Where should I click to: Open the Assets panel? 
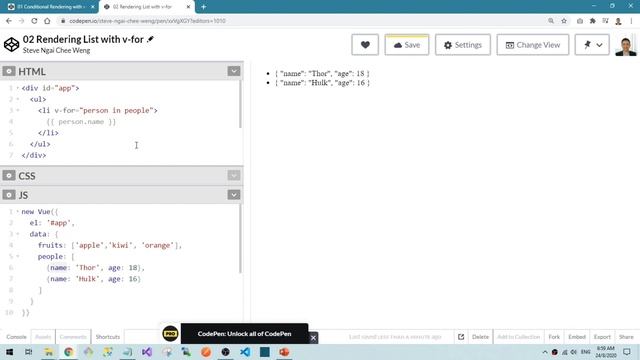[x=43, y=337]
